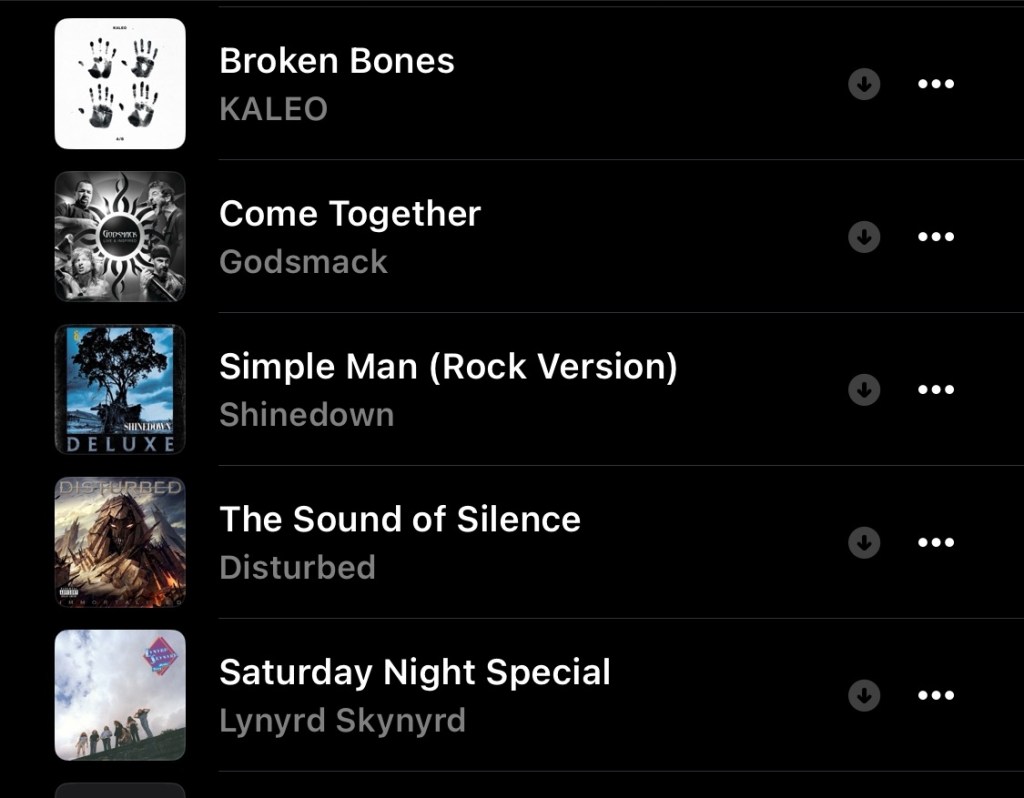
Task: Tap the Disturbed Immortalized album cover
Action: 120,543
